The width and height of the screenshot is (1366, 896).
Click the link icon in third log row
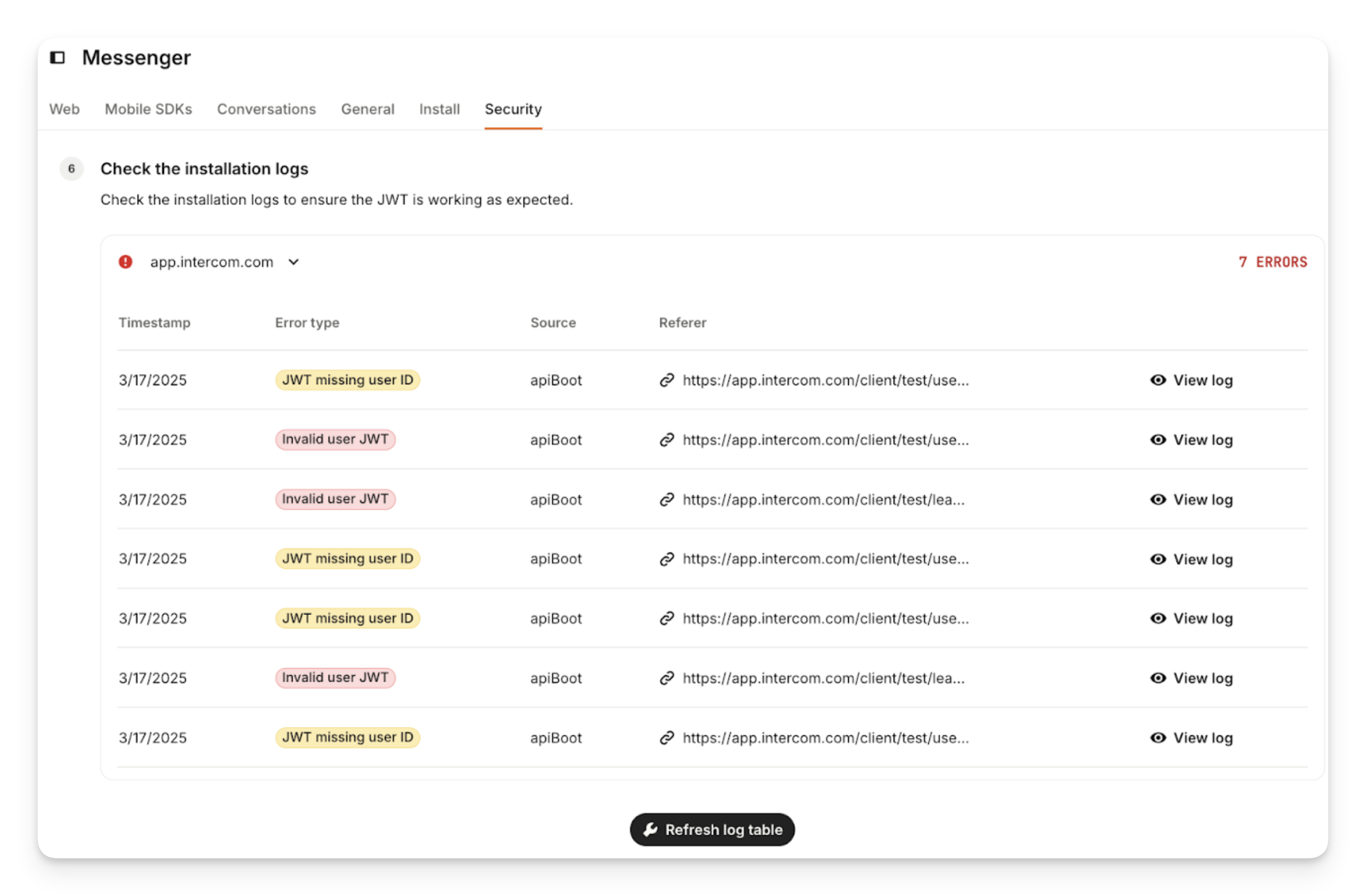click(667, 500)
